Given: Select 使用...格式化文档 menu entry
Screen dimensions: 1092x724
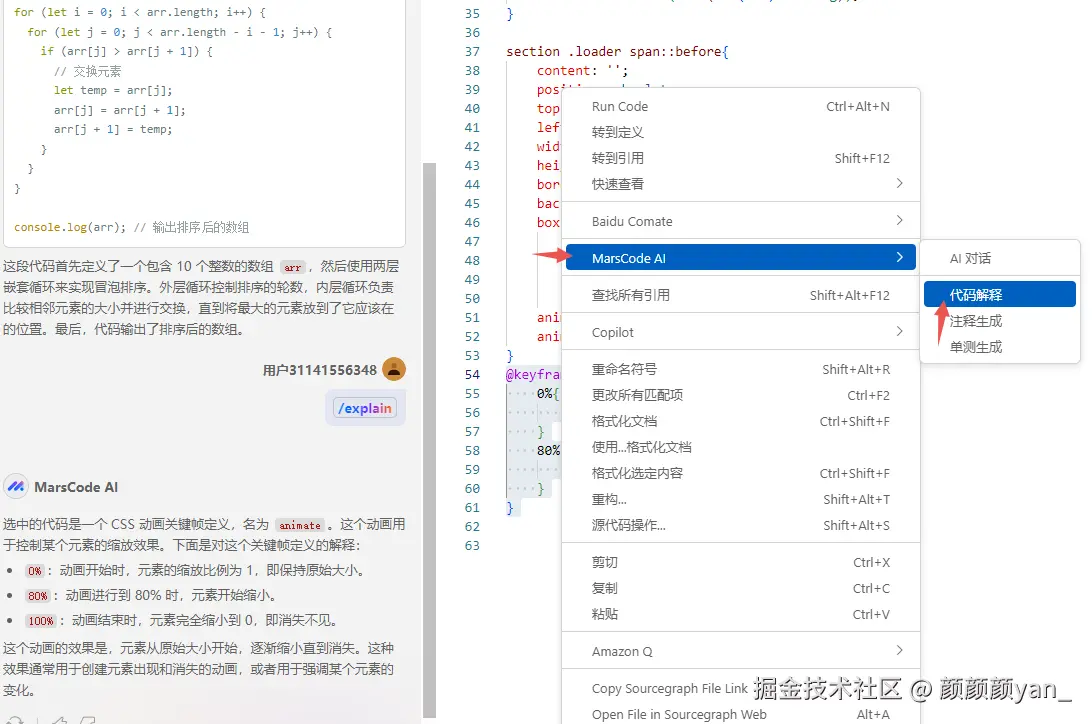Looking at the screenshot, I should [741, 447].
